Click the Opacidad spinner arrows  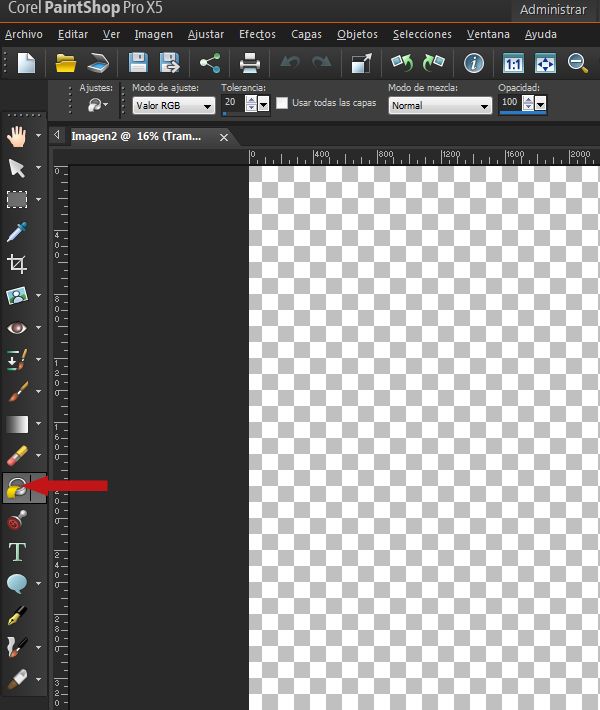(x=528, y=104)
